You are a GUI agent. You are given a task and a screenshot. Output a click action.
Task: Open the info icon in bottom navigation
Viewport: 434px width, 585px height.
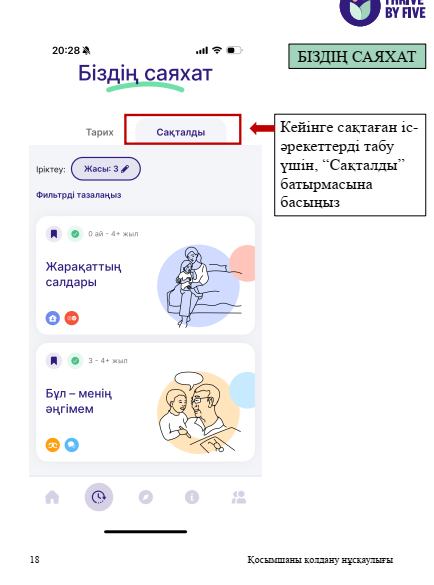pyautogui.click(x=192, y=497)
